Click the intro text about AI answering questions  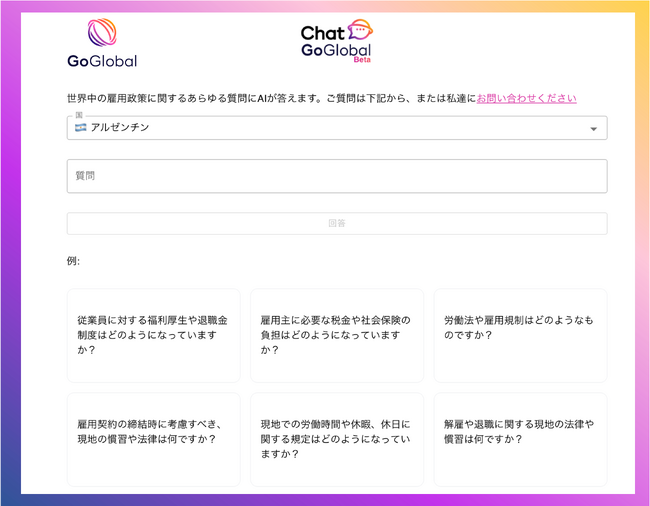(270, 98)
